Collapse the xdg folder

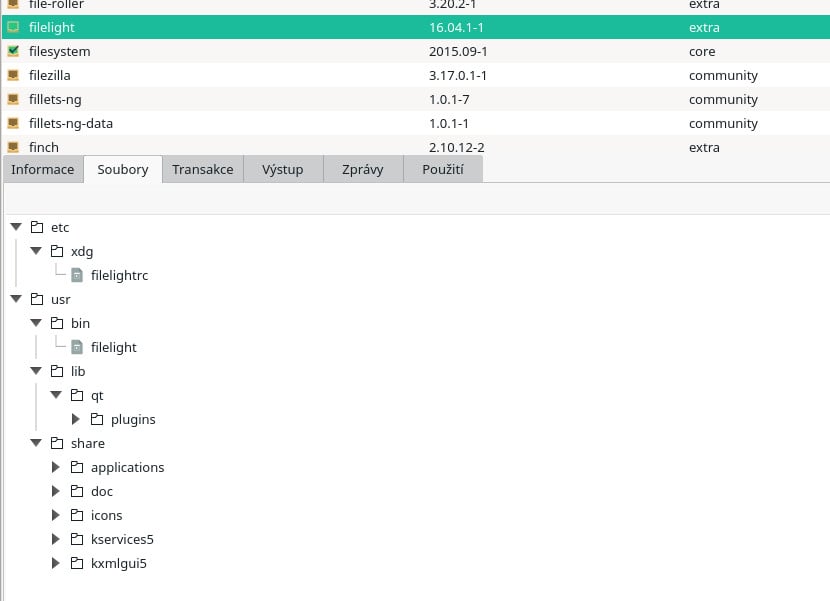tap(36, 251)
